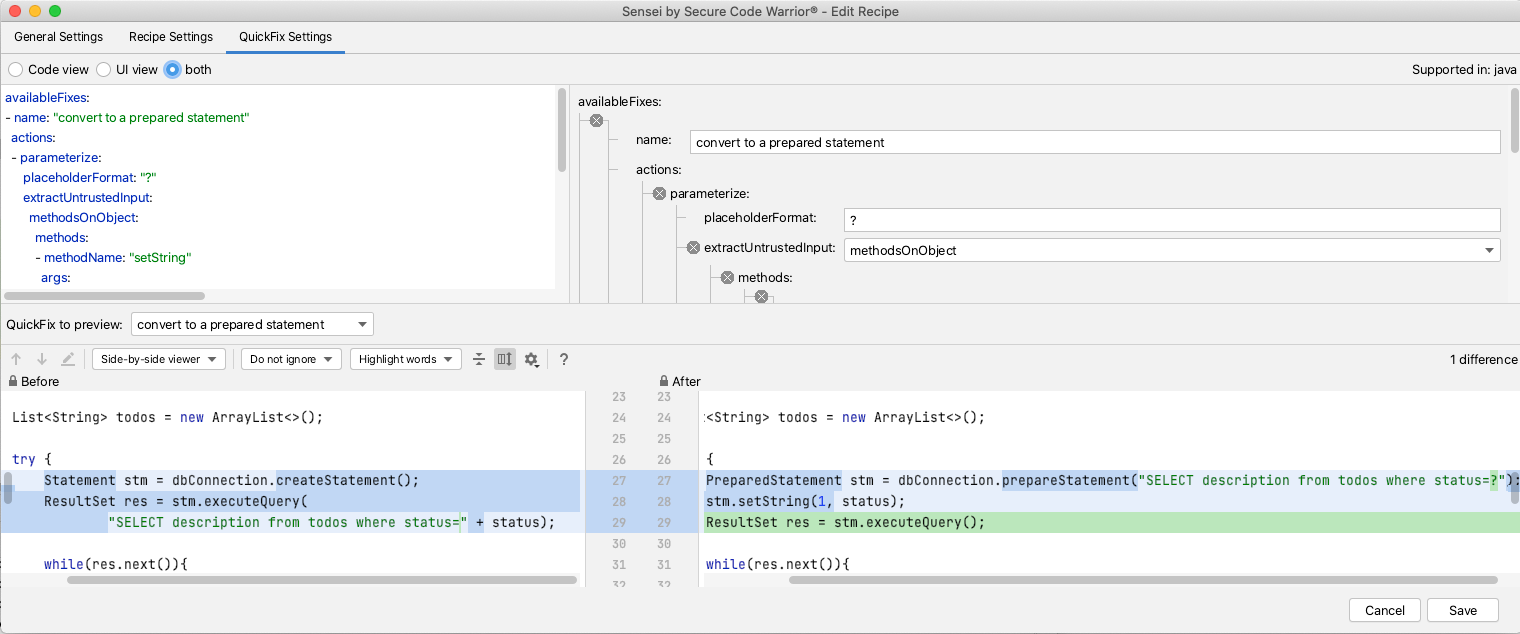Screen dimensions: 1520x634
Task: Remove the first availableFixes entry
Action: coord(596,120)
